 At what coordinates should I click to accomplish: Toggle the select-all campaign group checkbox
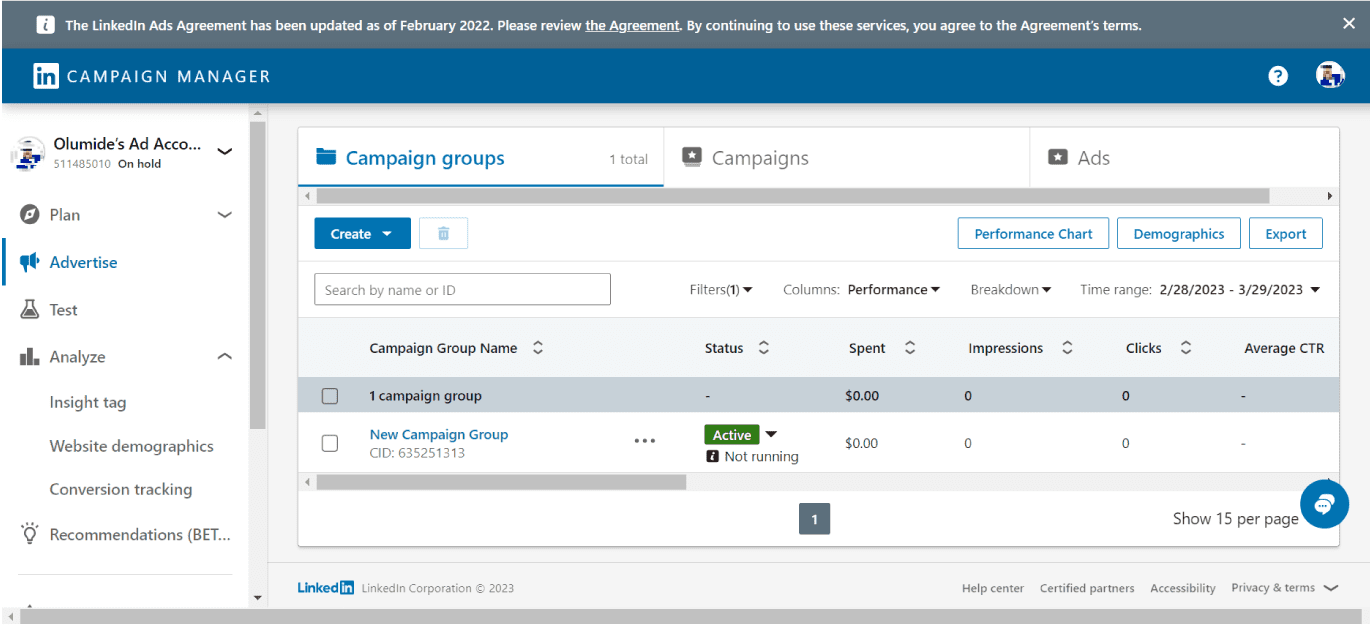tap(330, 397)
